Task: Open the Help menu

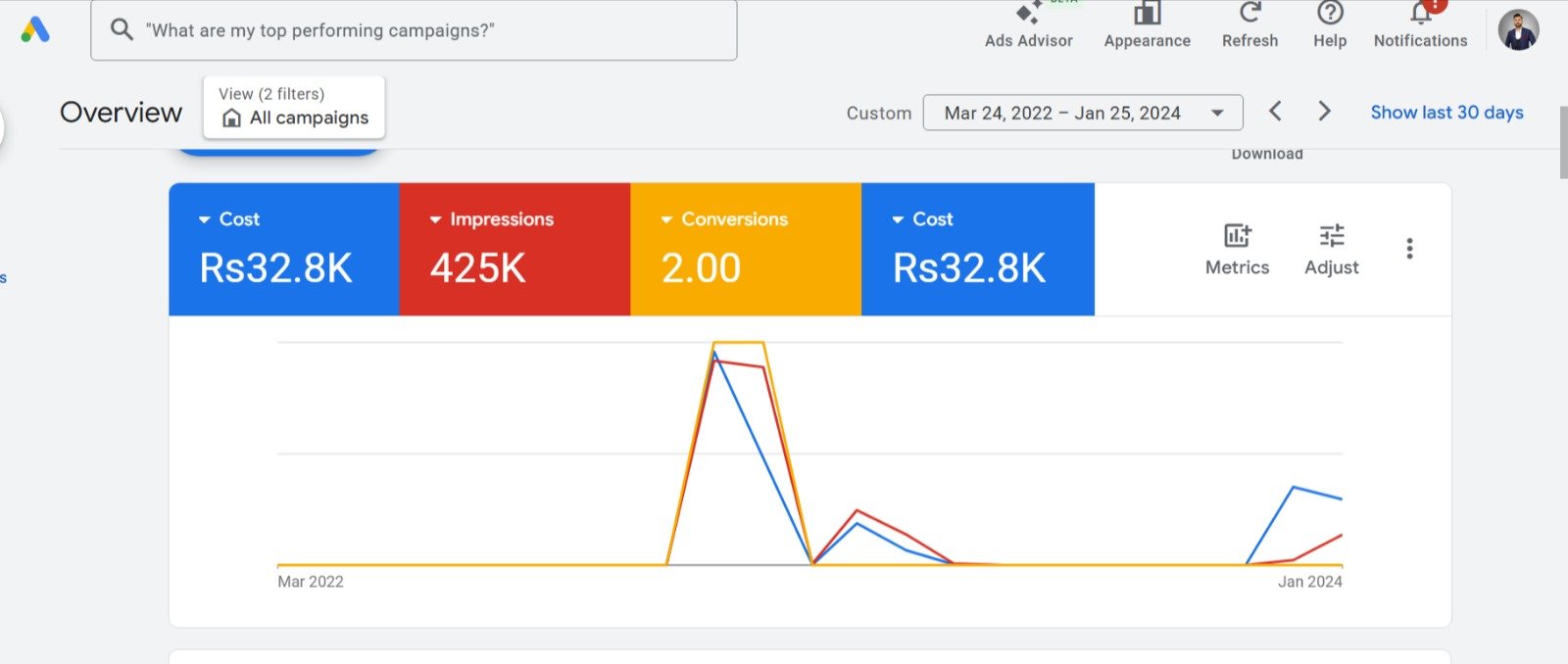Action: [1330, 24]
